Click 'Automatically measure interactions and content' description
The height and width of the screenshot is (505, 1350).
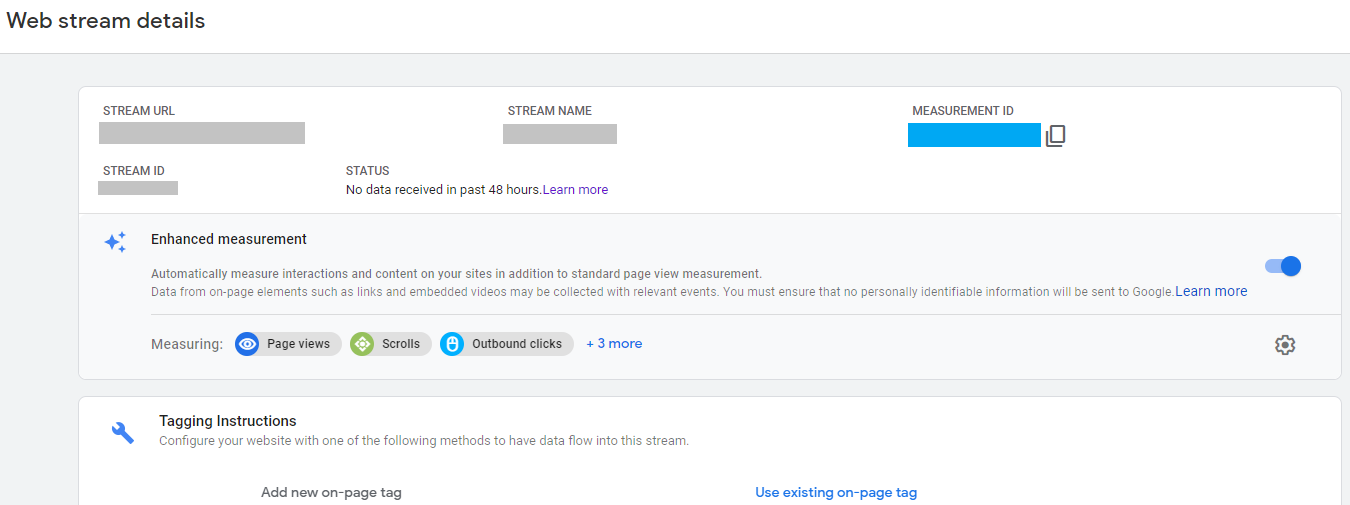(x=456, y=273)
